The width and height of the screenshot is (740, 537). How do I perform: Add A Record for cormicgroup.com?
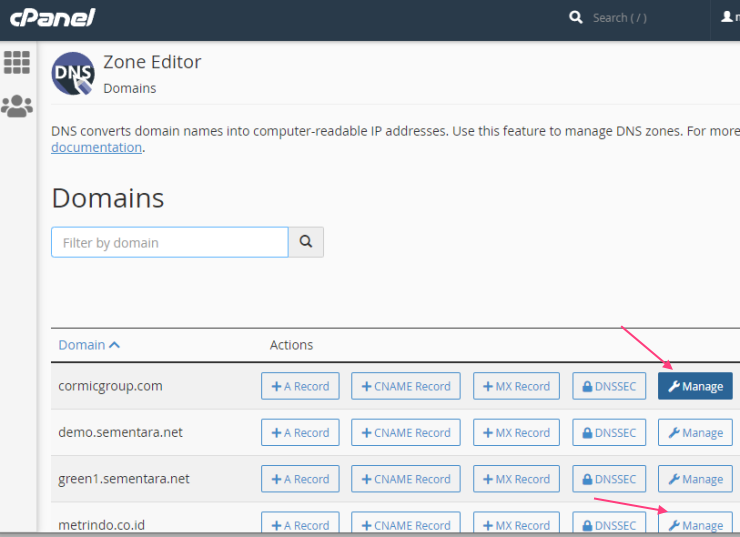pos(300,386)
